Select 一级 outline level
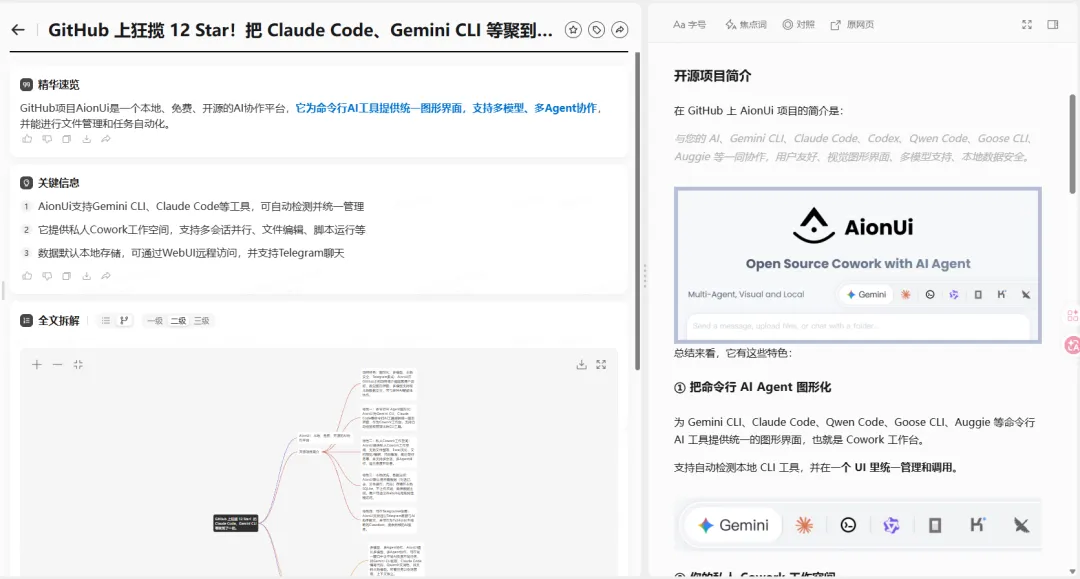 pos(155,321)
